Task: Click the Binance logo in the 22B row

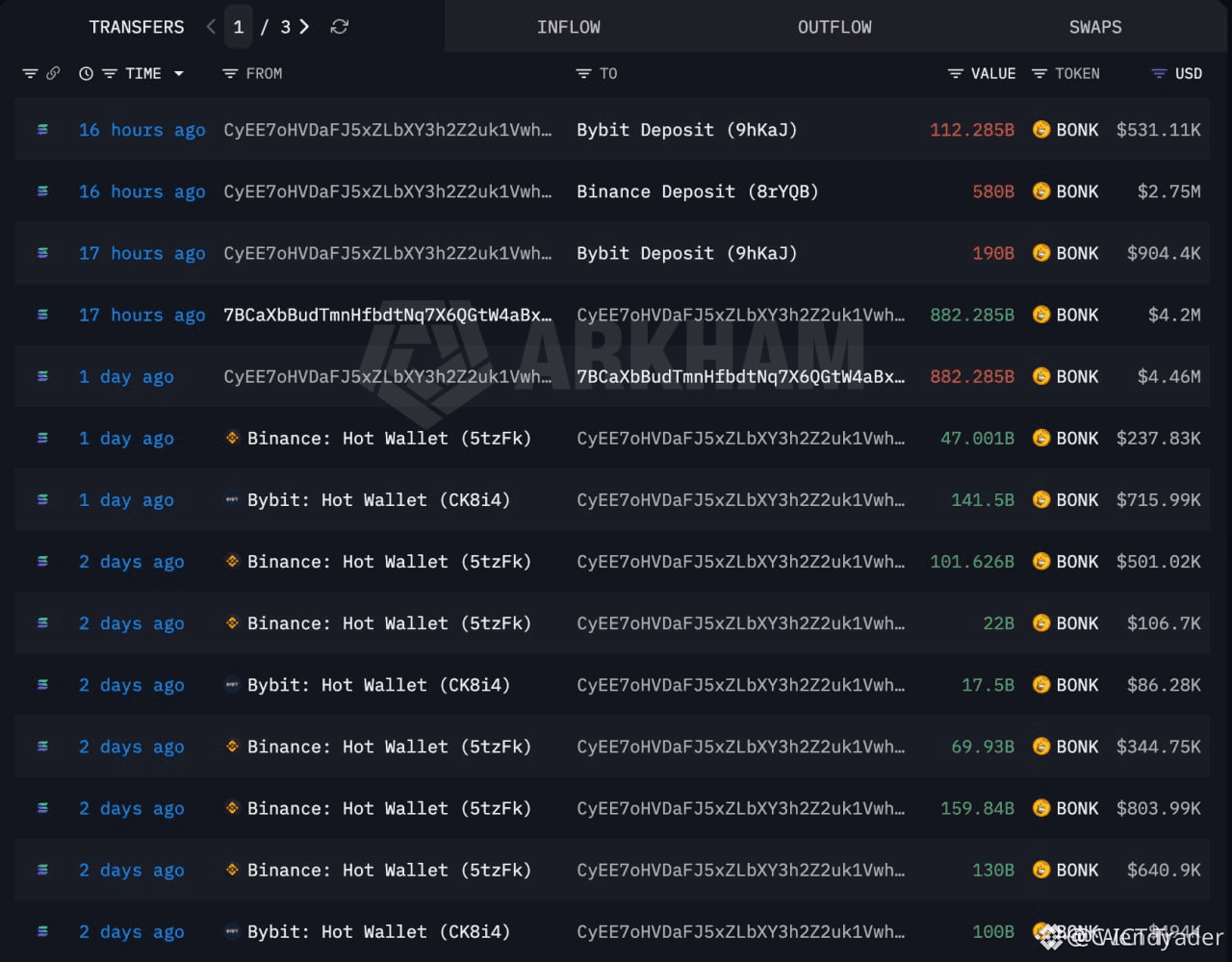Action: (x=232, y=622)
